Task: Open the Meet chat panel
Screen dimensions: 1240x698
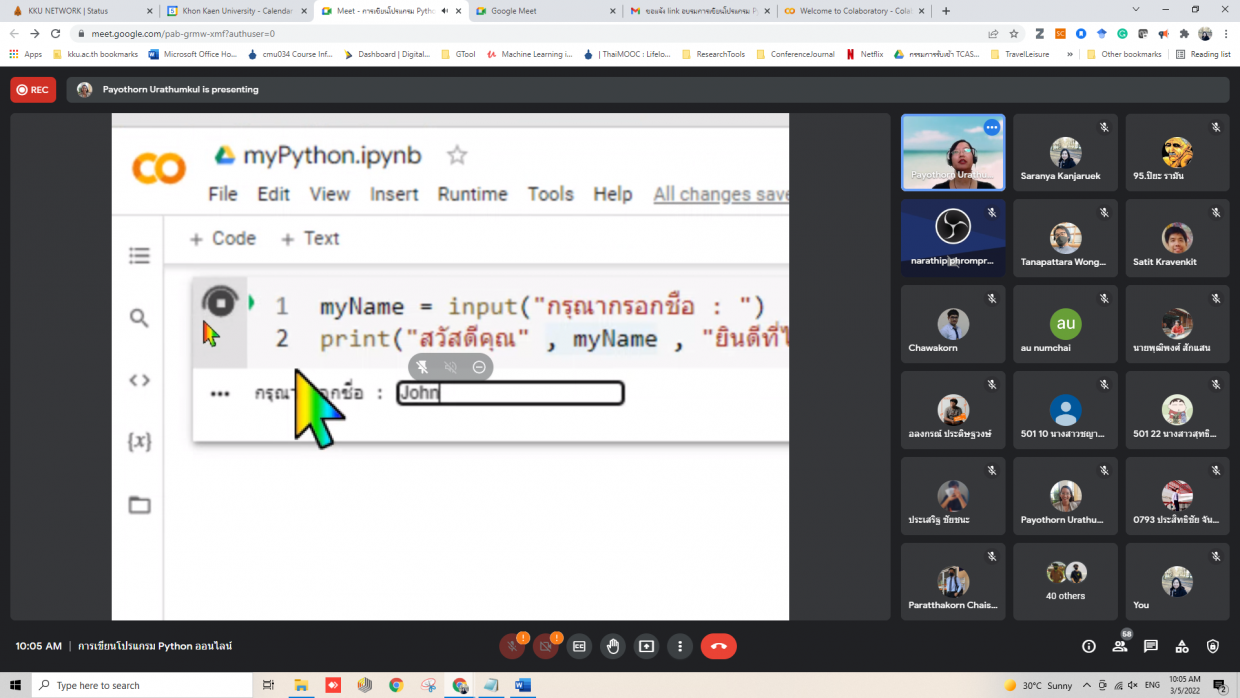Action: 1151,646
